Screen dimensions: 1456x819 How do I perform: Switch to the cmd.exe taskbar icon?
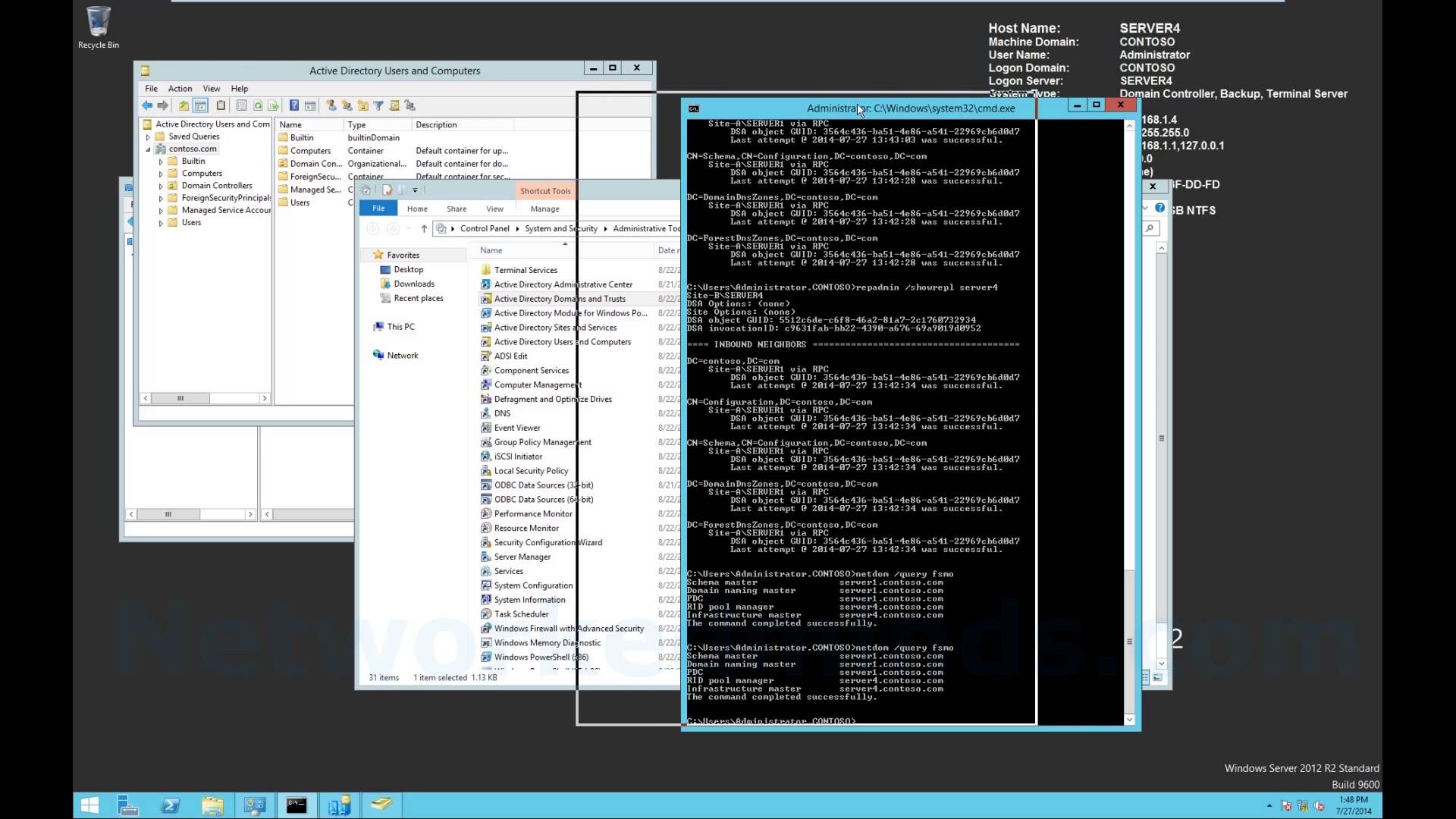297,805
